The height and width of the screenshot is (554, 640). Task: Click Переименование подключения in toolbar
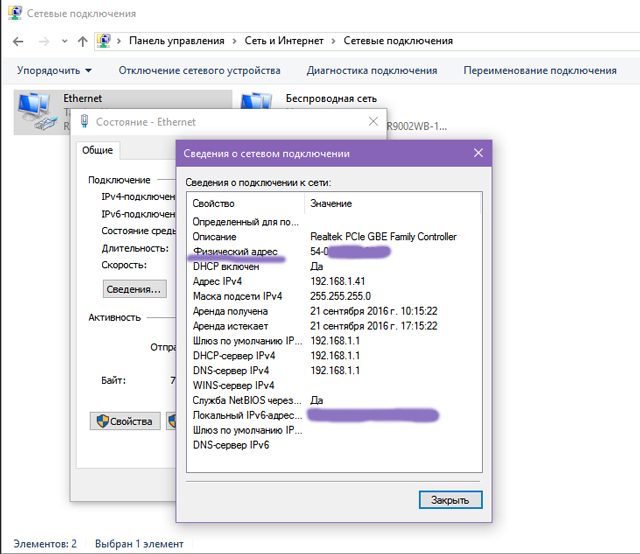point(540,71)
